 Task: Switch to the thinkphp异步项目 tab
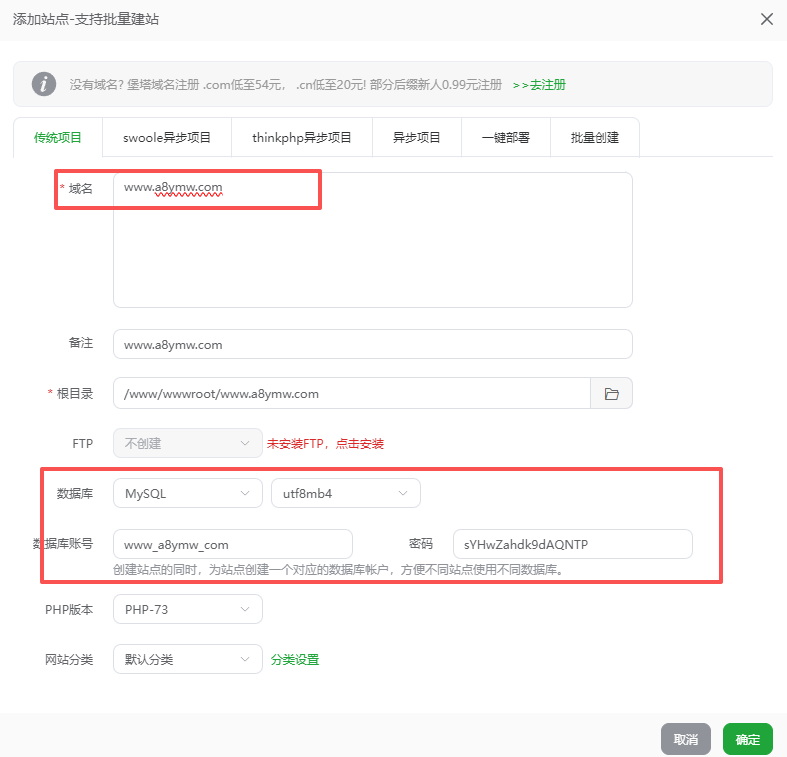(302, 138)
